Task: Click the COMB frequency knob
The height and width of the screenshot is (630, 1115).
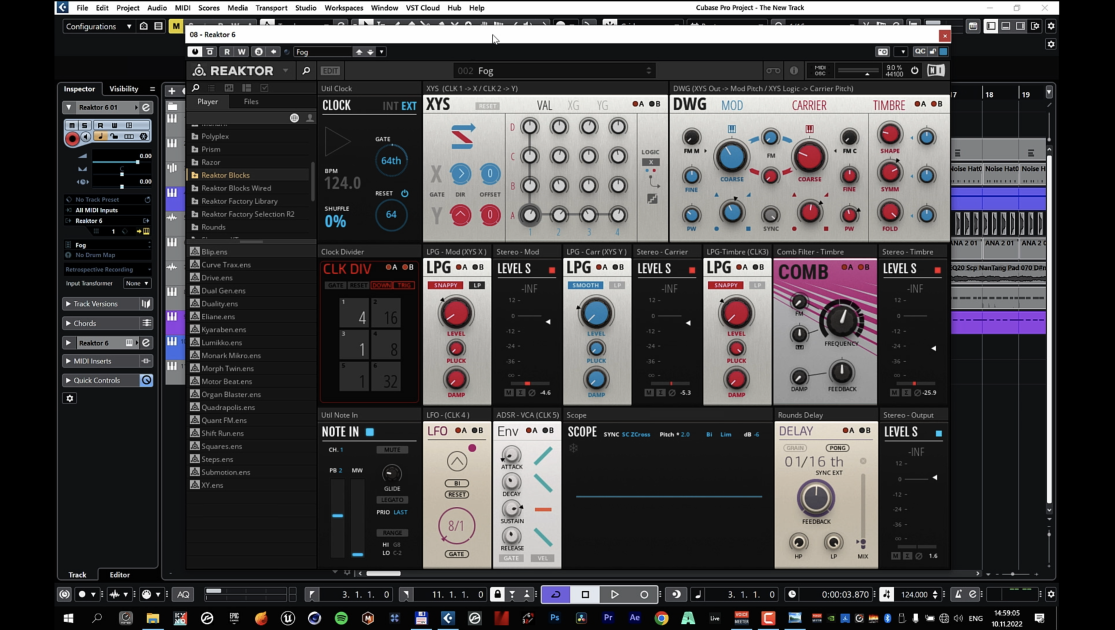Action: coord(841,319)
